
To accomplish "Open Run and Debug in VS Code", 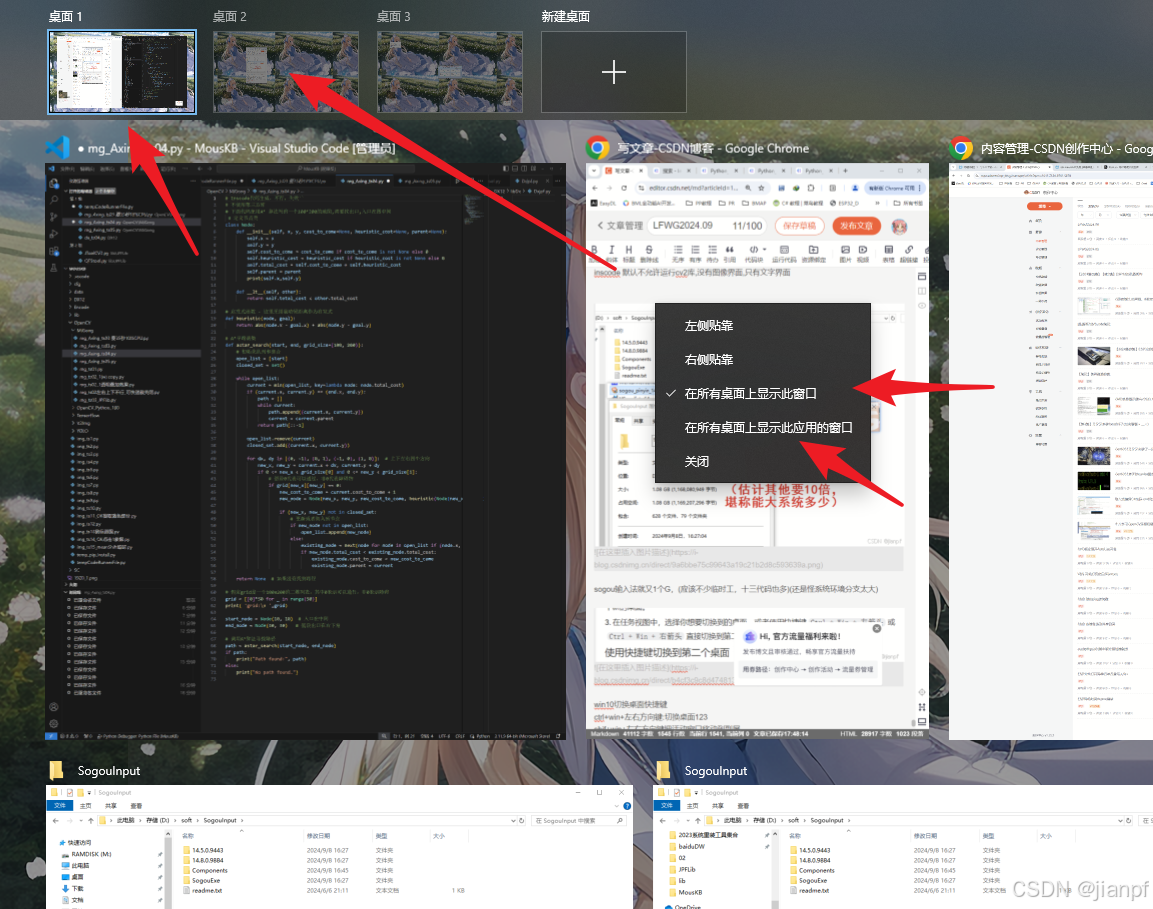I will click(x=54, y=234).
